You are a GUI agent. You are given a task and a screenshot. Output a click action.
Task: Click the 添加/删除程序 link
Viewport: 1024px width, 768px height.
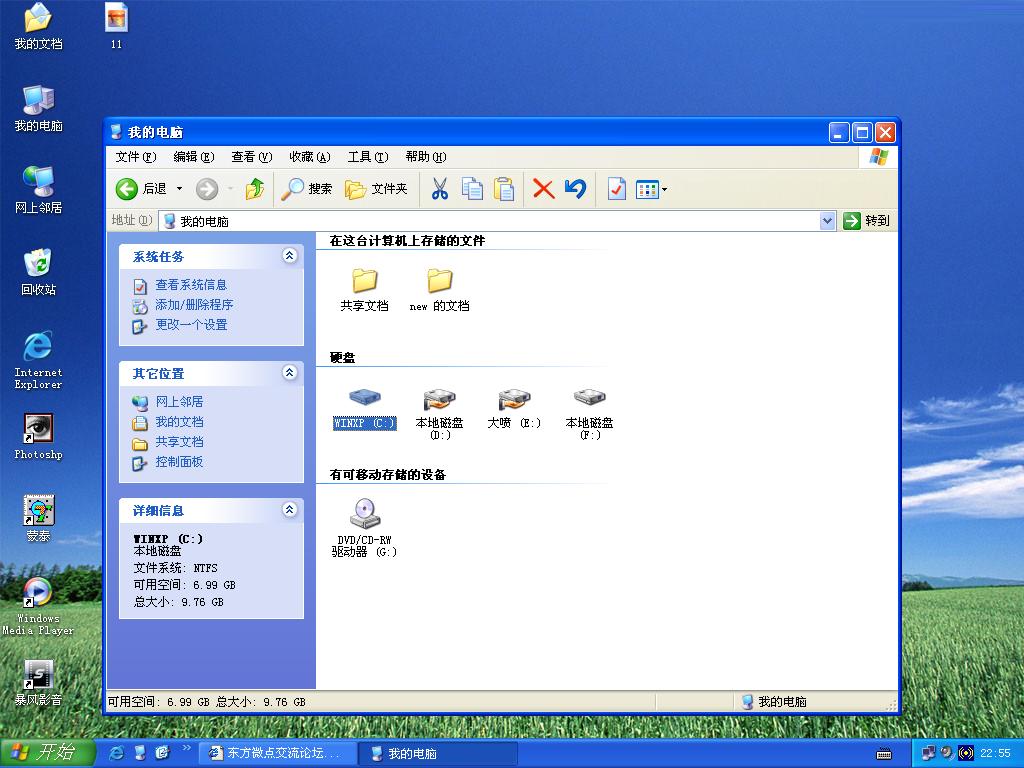tap(194, 304)
